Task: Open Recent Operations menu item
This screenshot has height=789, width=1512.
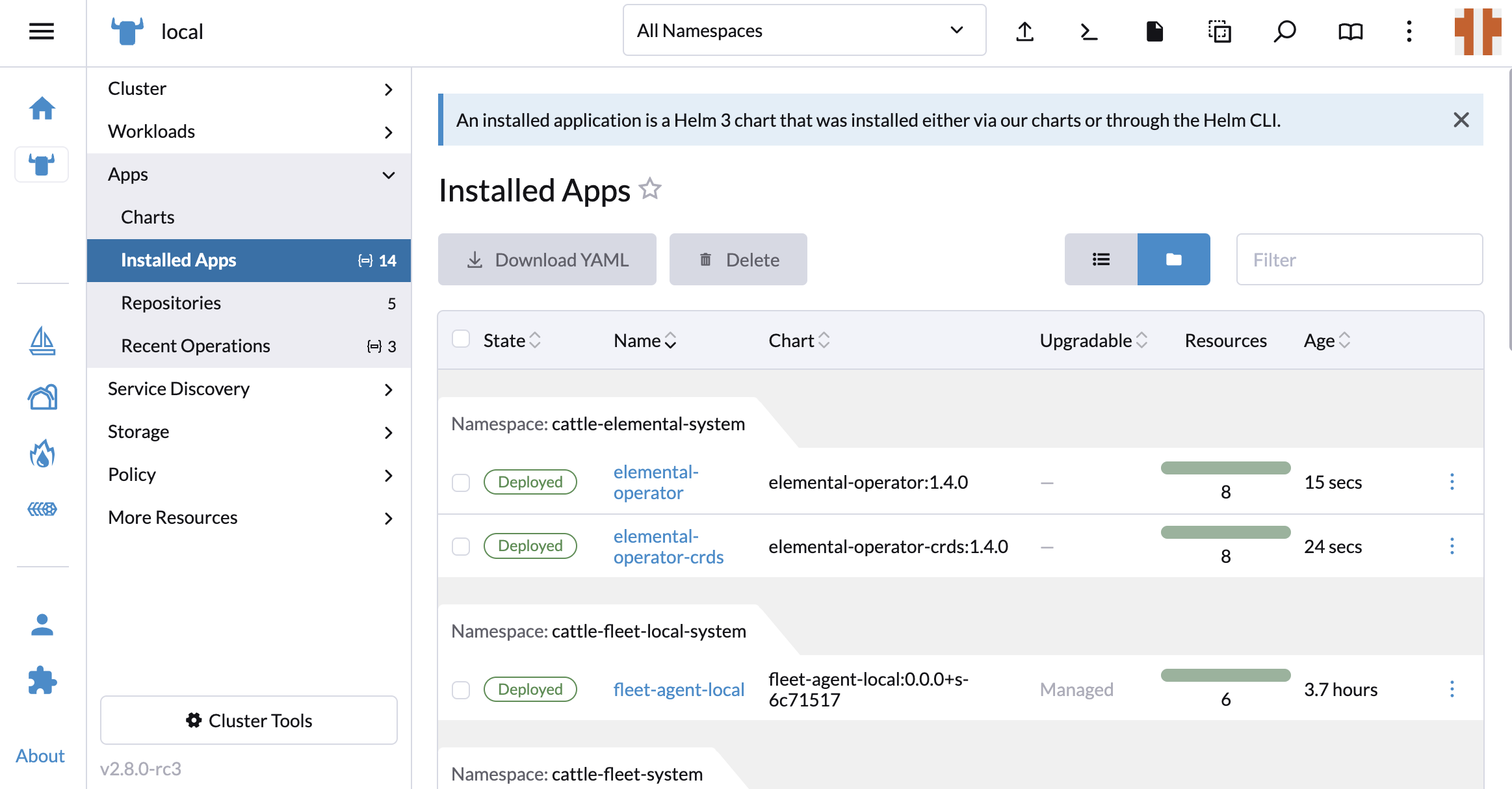Action: point(196,346)
